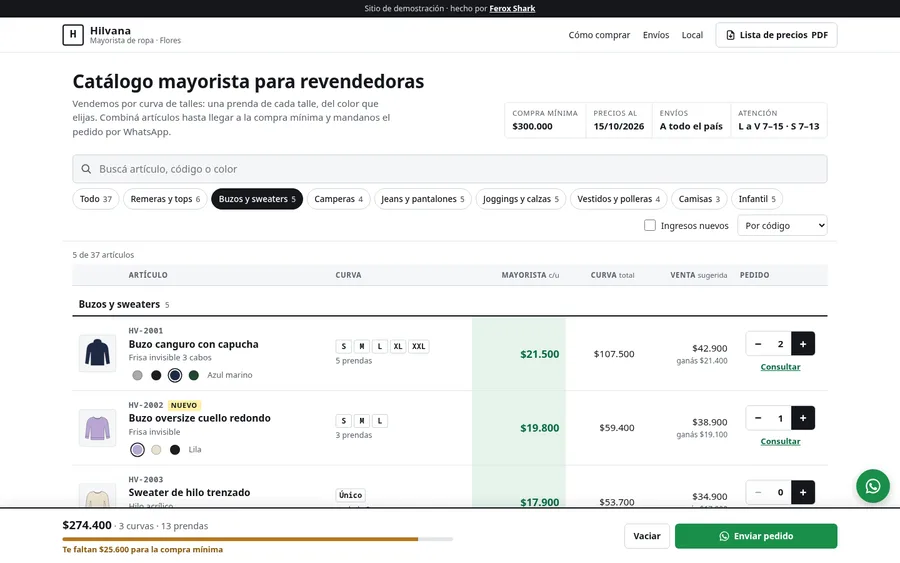900x563 pixels.
Task: Select the Buzos y sweaters chip
Action: tap(257, 199)
